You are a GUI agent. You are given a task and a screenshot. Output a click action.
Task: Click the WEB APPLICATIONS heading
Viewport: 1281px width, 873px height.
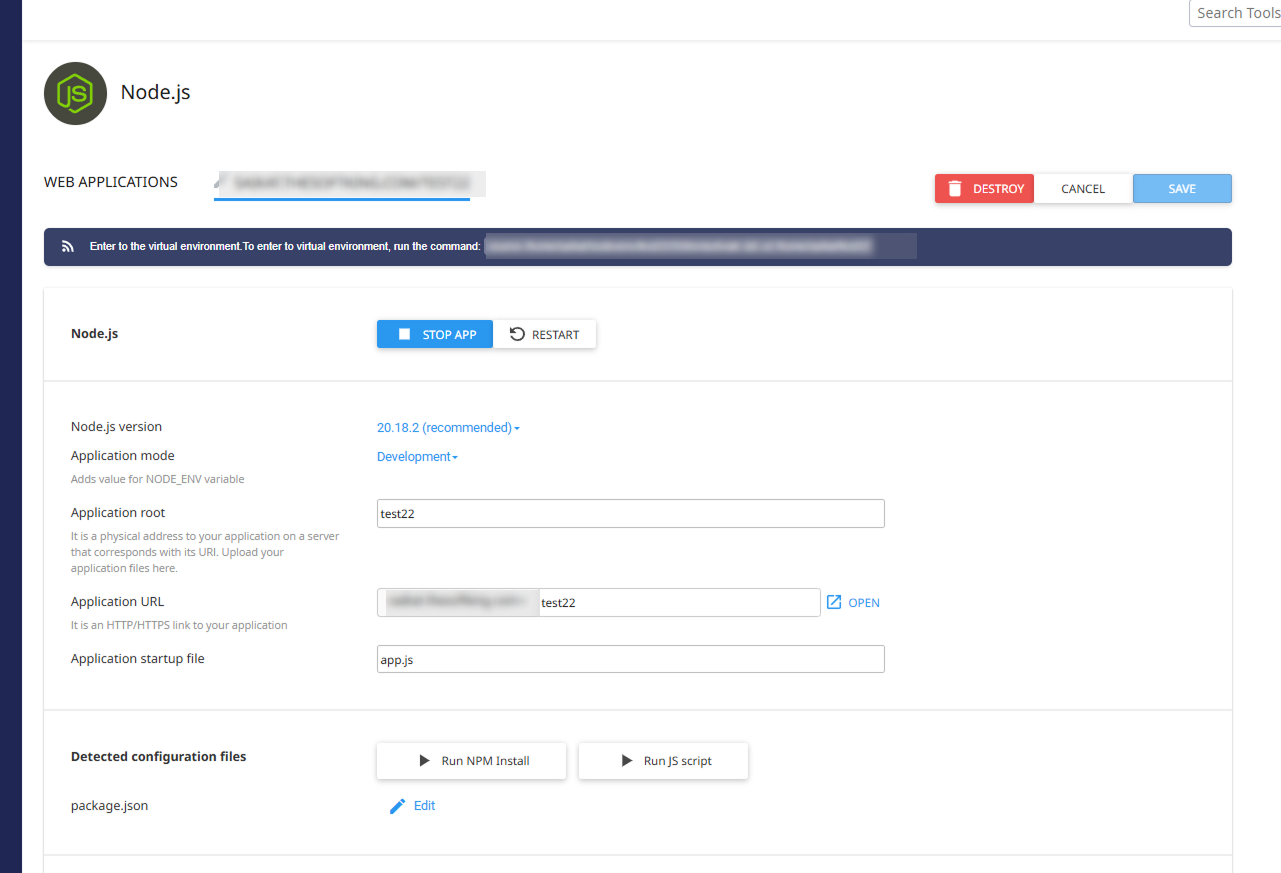click(x=111, y=182)
